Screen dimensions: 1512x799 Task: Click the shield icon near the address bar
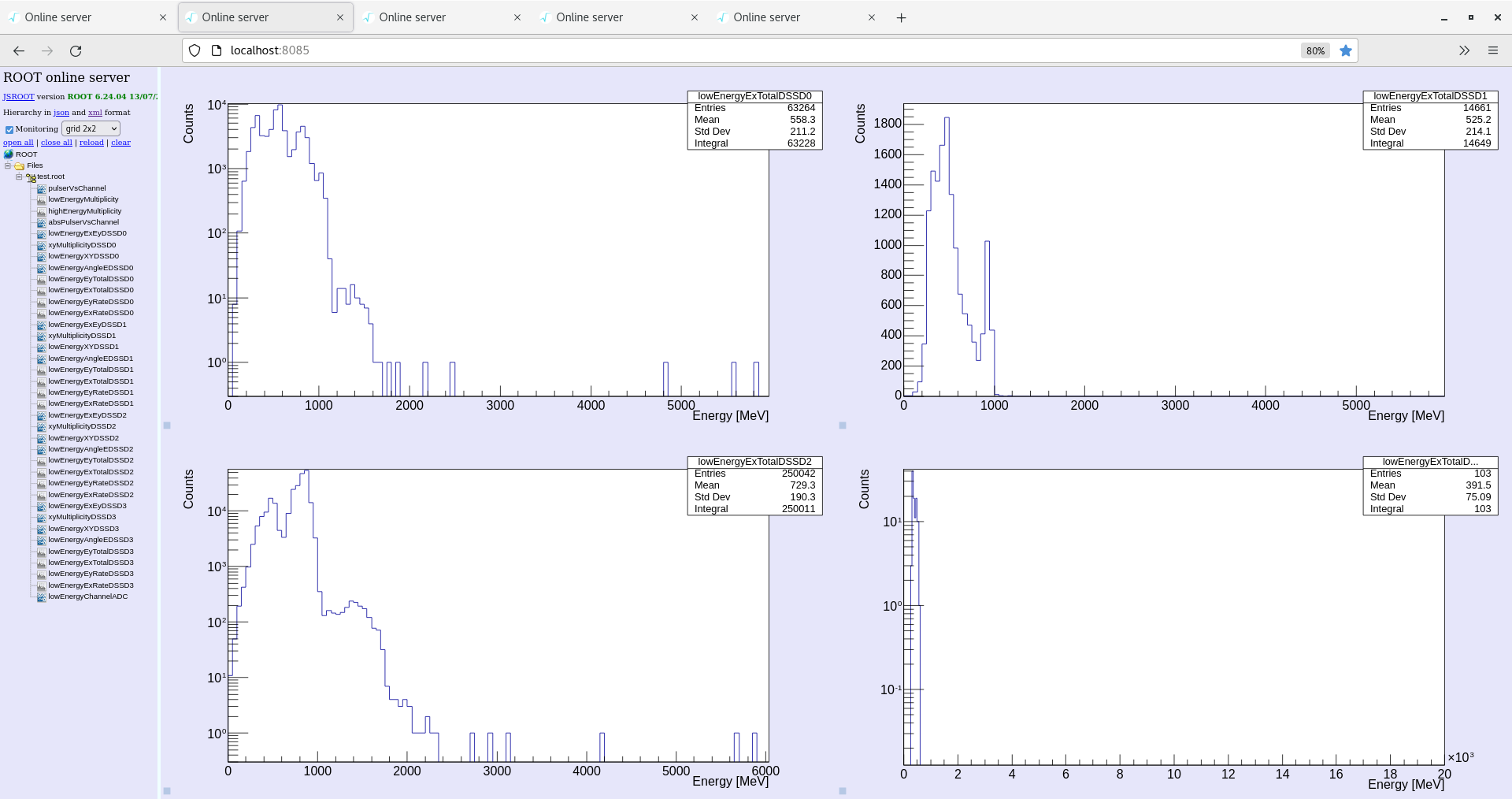pyautogui.click(x=194, y=50)
